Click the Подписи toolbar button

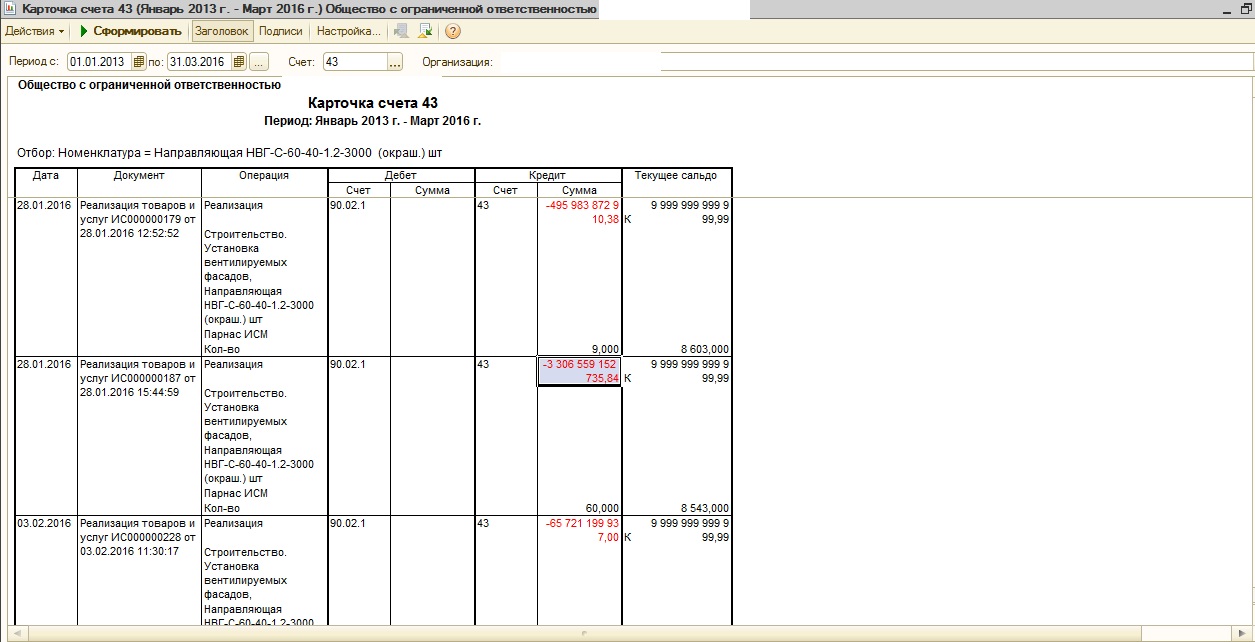click(280, 31)
